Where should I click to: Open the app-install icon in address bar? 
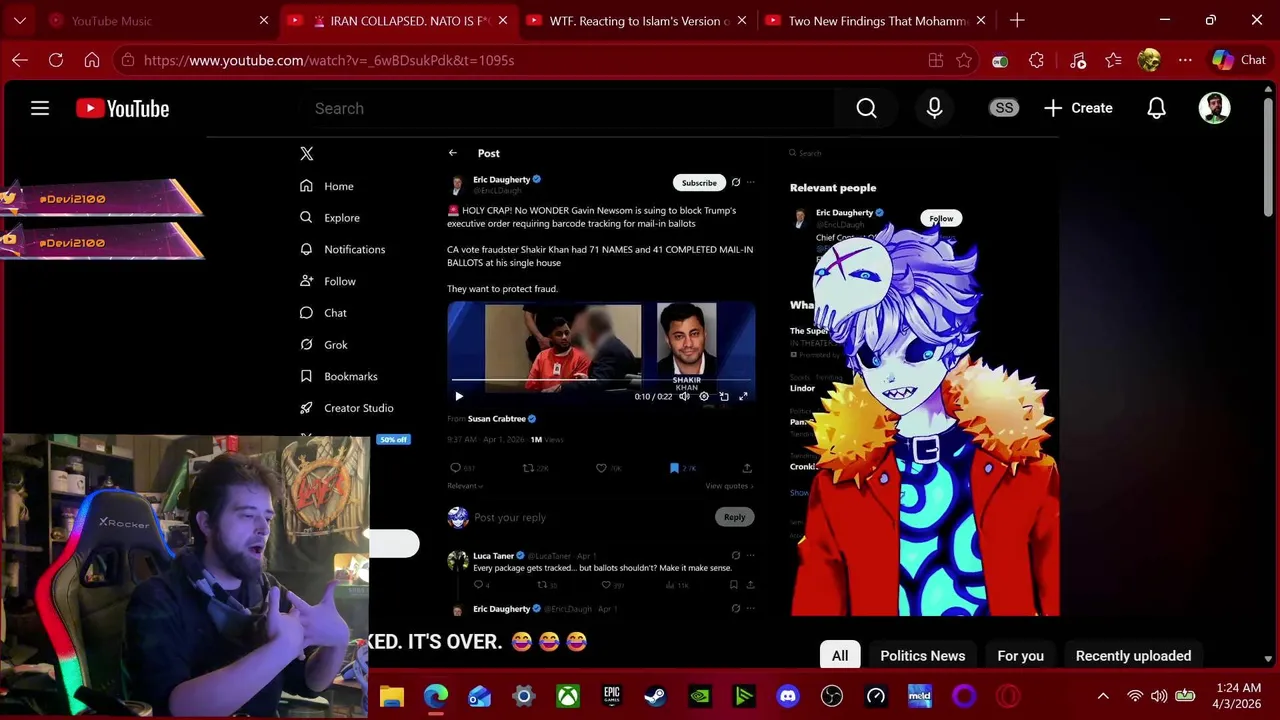936,60
